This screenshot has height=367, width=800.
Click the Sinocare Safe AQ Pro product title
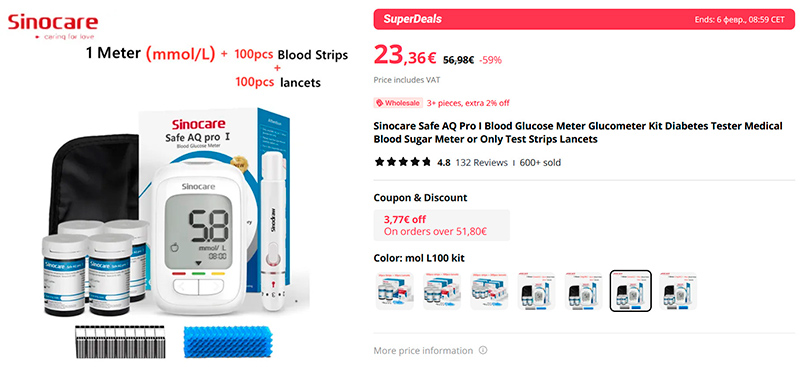(578, 132)
